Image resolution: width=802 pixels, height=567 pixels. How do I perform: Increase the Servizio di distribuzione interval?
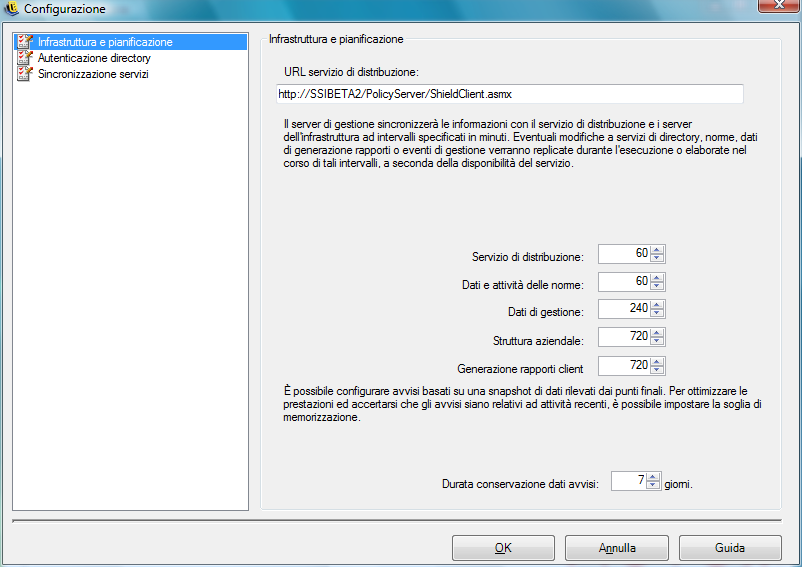(657, 250)
